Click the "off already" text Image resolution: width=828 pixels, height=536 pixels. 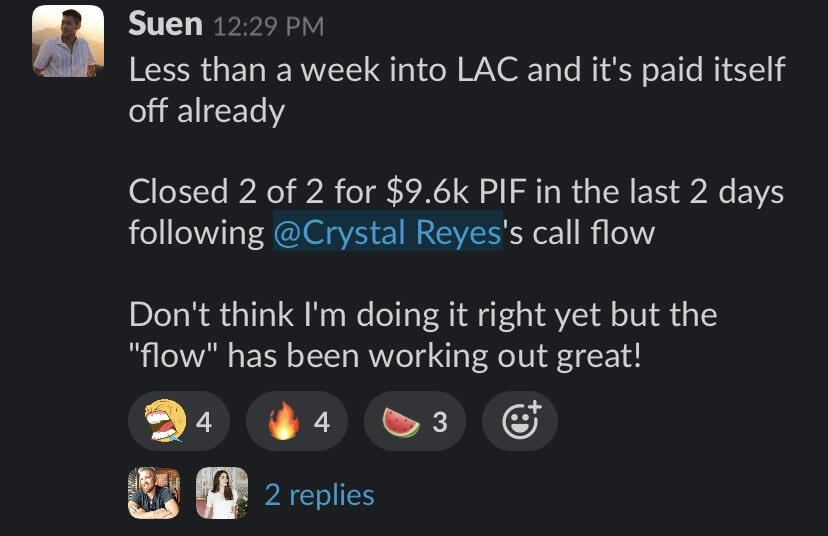point(206,110)
